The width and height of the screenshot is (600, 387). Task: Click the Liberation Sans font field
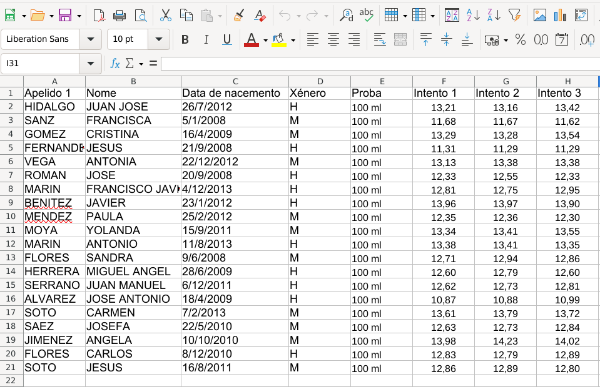(40, 39)
